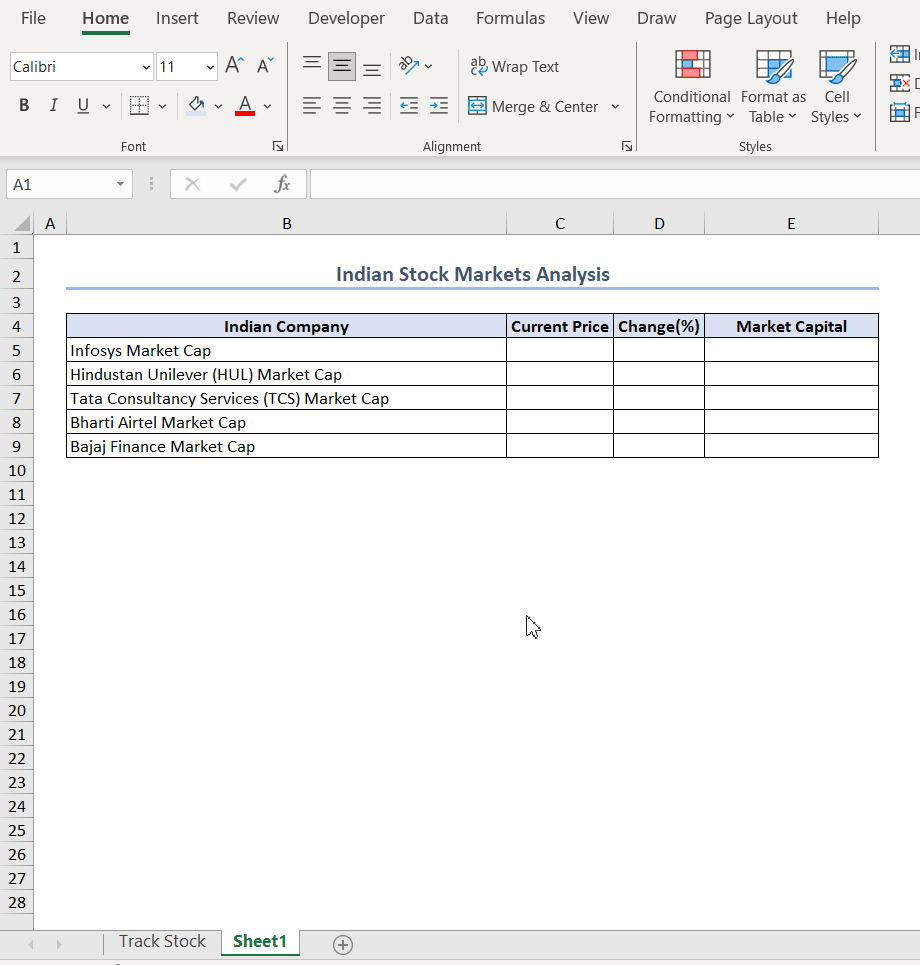Open borders dropdown arrow
Screen dimensions: 920x965
click(x=162, y=106)
